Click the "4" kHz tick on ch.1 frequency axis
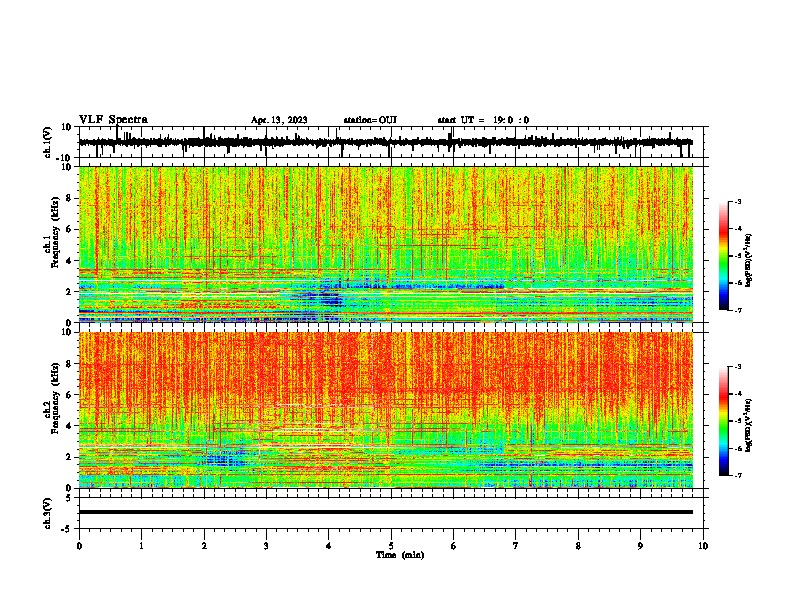Screen dimensions: 792x612 coord(69,261)
